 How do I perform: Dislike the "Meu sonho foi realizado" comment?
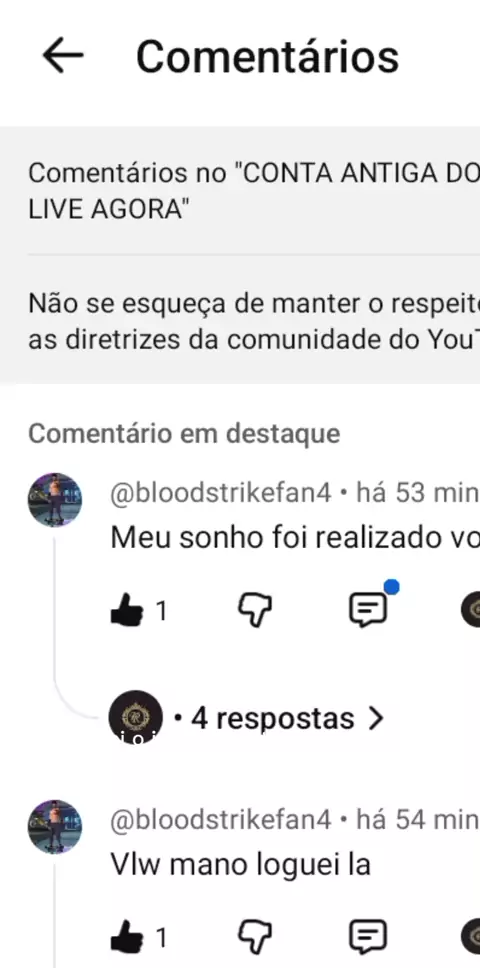tap(255, 612)
